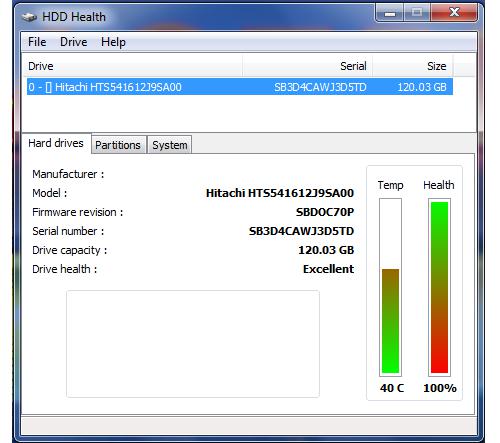Close the HDD Health window
This screenshot has height=443, width=500.
click(x=454, y=13)
